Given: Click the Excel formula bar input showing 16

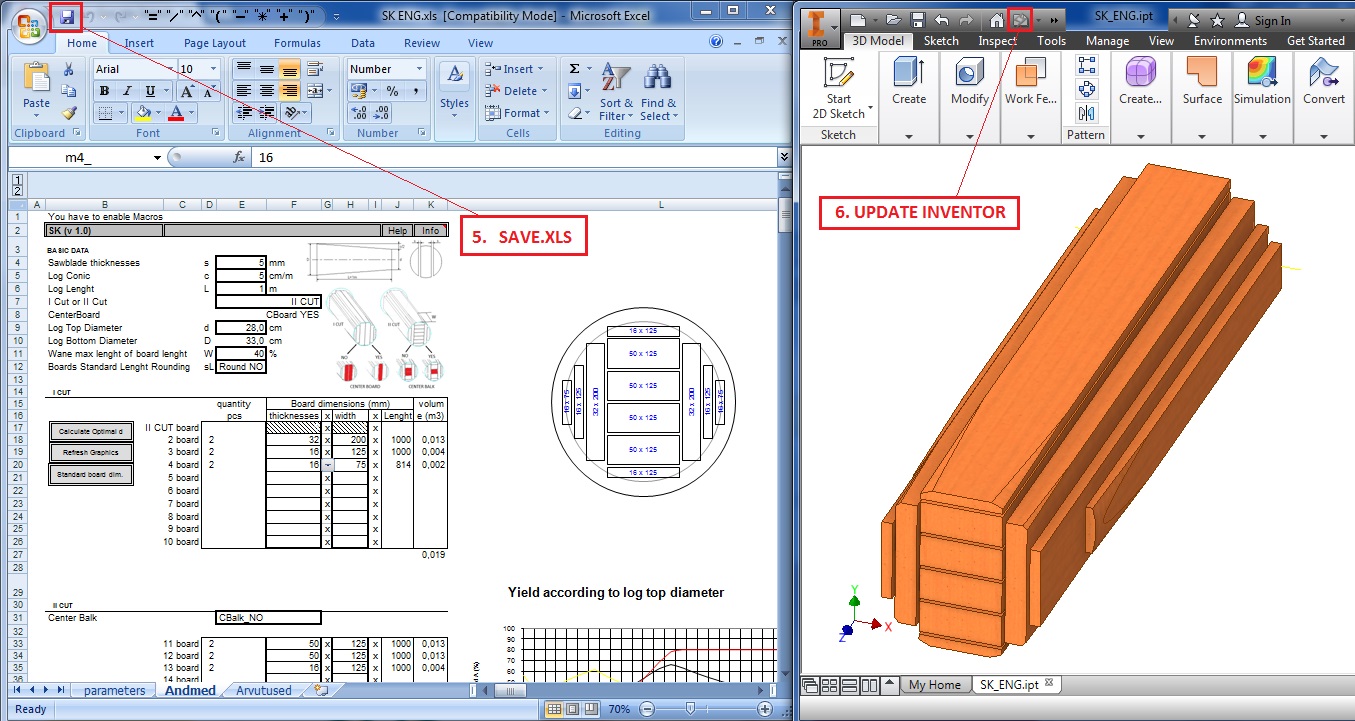Looking at the screenshot, I should tap(514, 158).
